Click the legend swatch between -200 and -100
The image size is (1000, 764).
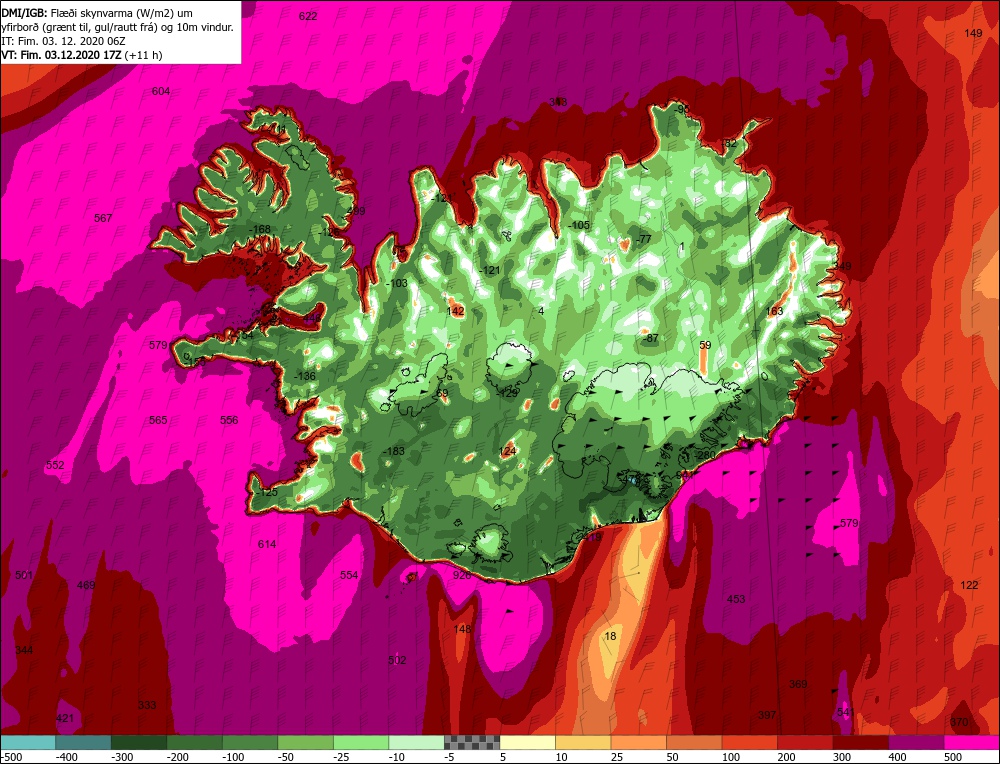(x=195, y=742)
